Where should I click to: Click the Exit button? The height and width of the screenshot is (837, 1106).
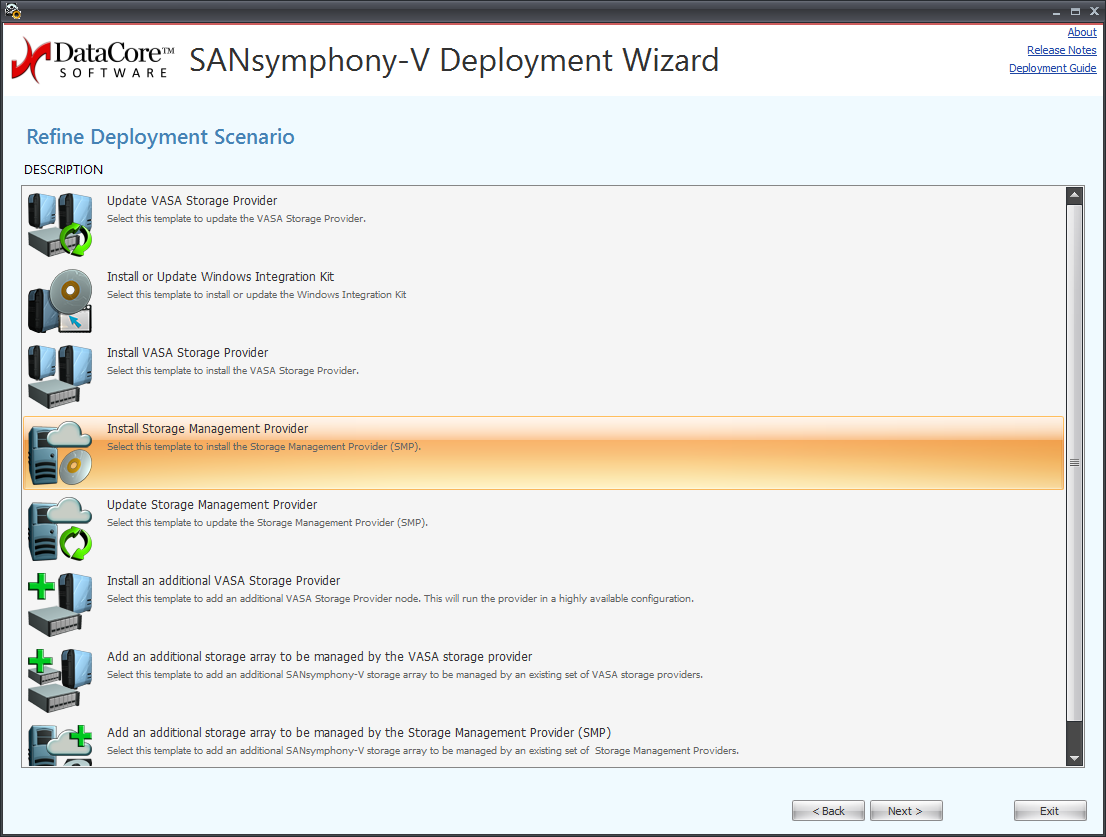pos(1049,811)
